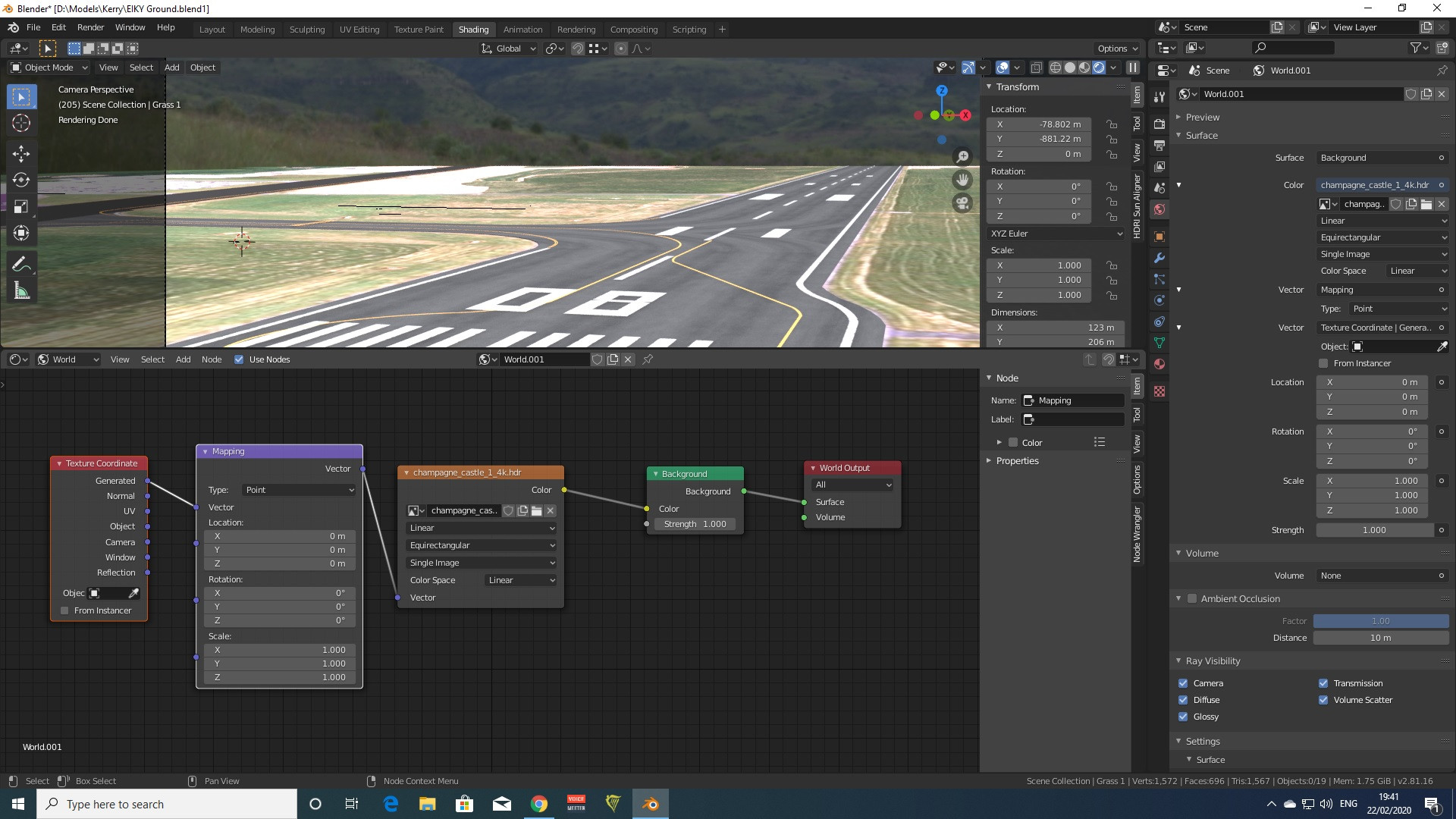
Task: Expand the Preview panel
Action: 1203,118
